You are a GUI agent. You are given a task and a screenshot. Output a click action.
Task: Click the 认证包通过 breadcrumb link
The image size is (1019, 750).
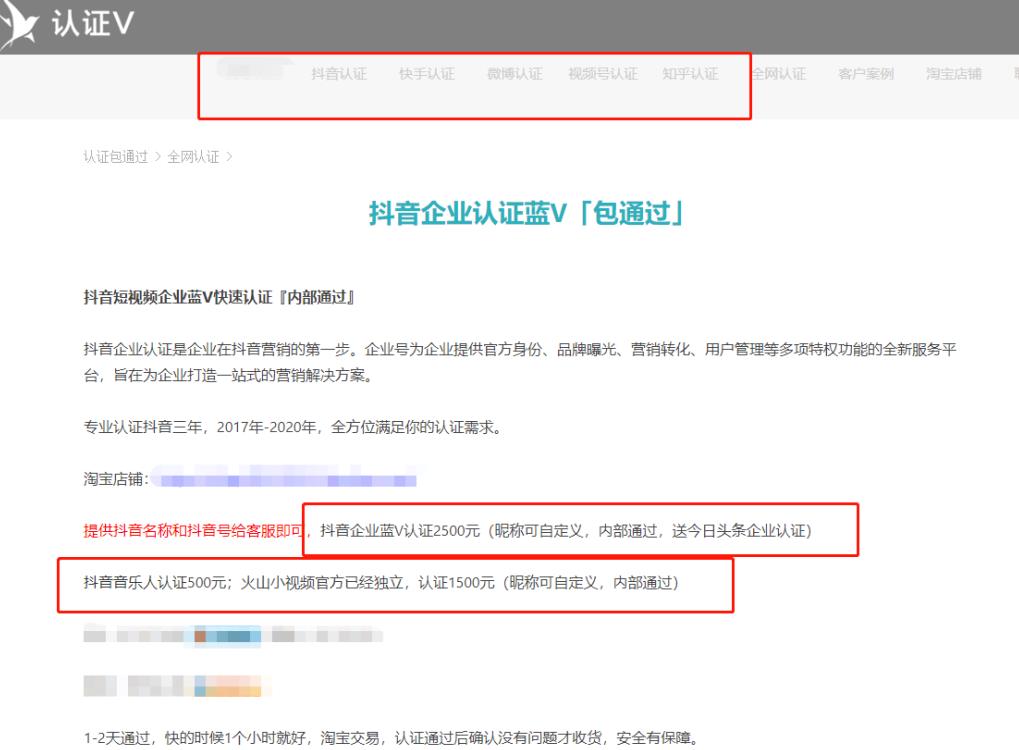tap(116, 157)
